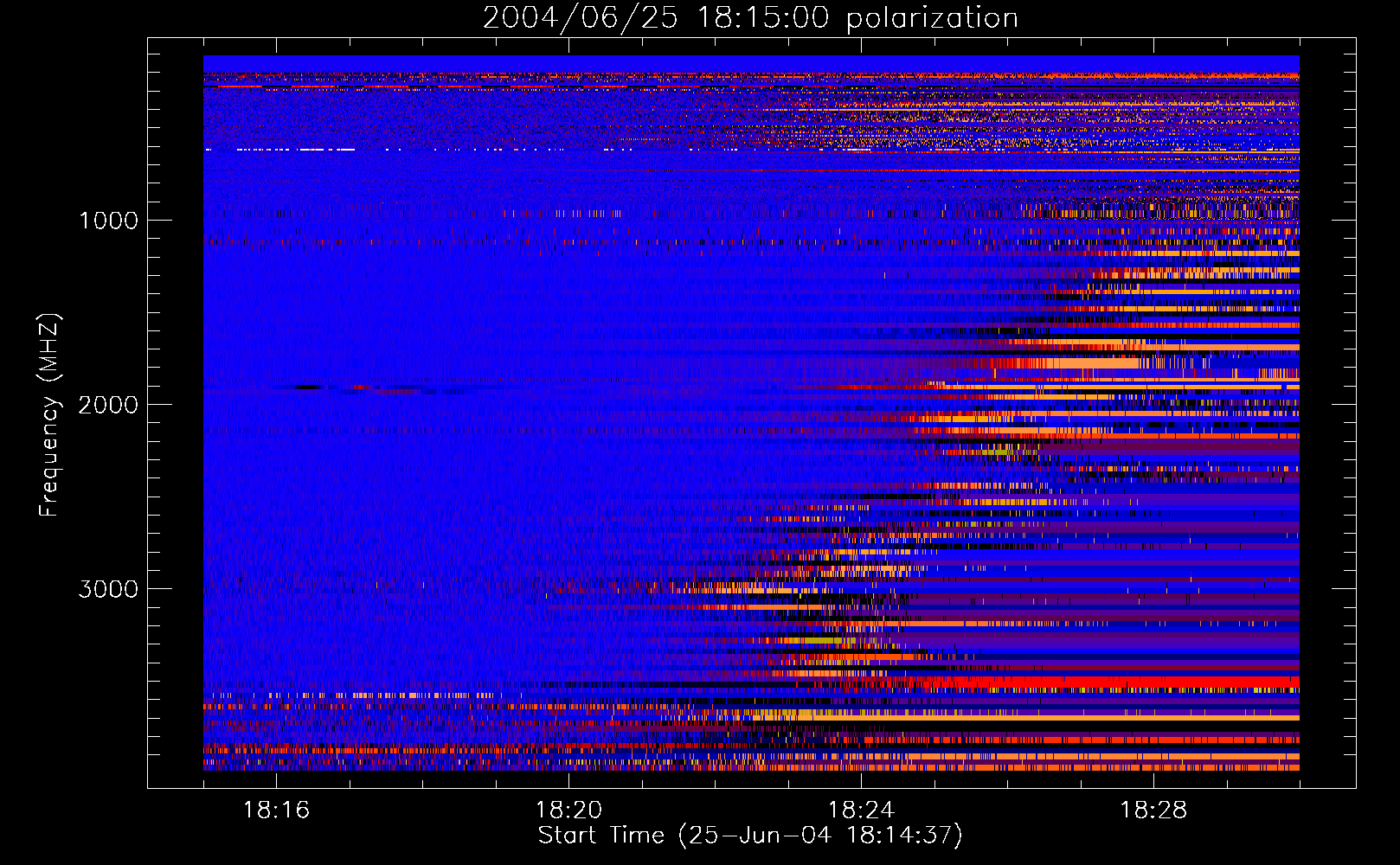Click the 'Start Time (25-Jun-04 18:14:37)' label

(750, 836)
